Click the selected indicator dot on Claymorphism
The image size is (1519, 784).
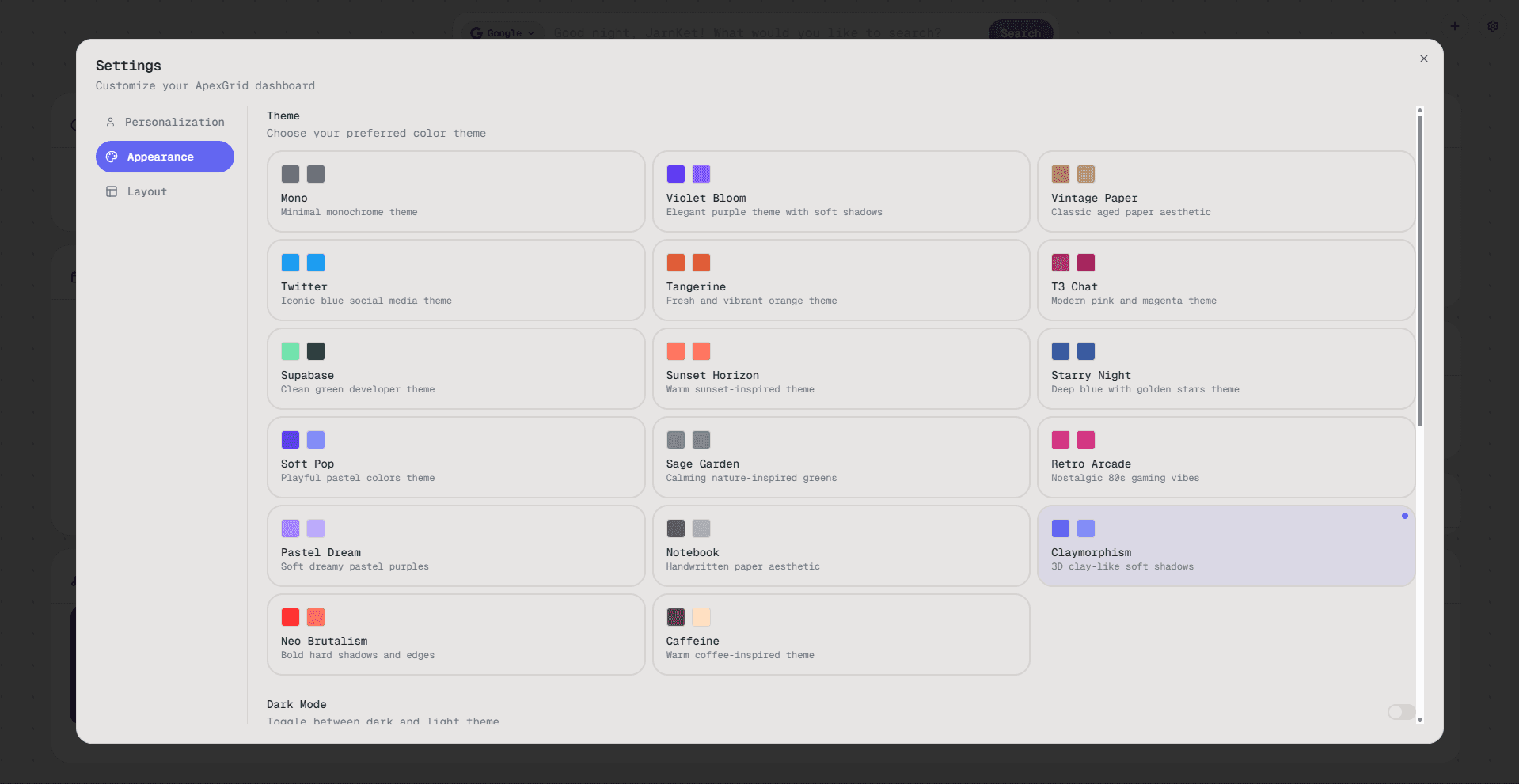[1405, 516]
